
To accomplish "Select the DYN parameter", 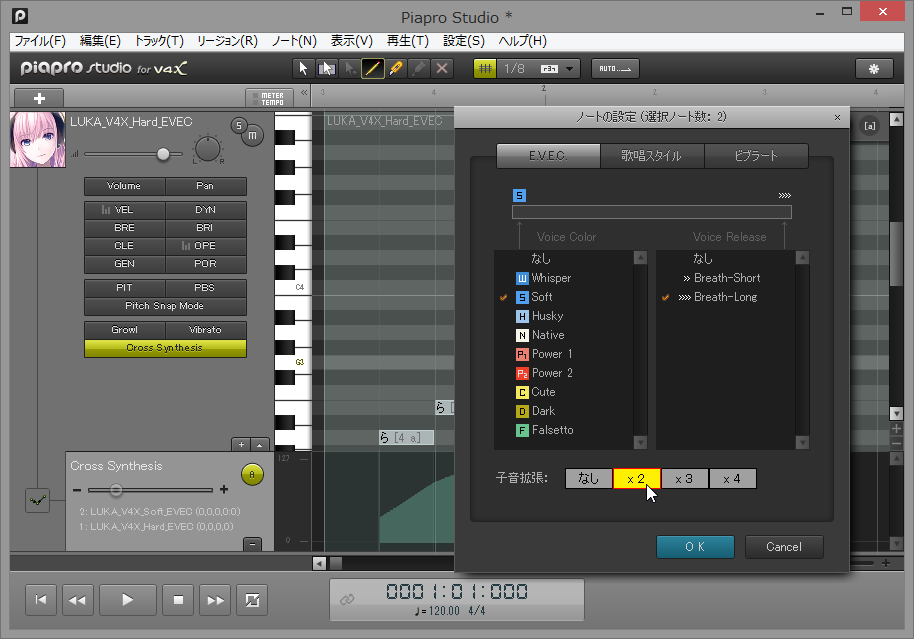I will [x=205, y=210].
